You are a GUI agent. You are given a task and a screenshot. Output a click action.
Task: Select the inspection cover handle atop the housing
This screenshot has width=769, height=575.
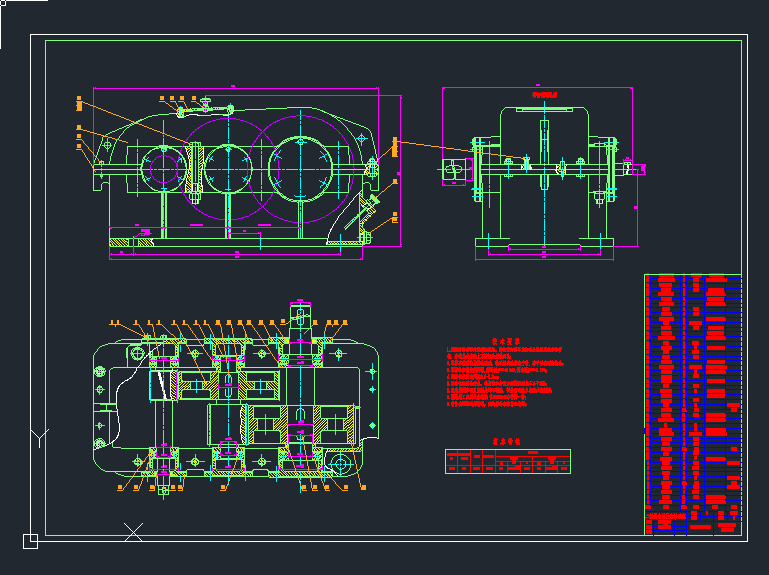click(205, 104)
